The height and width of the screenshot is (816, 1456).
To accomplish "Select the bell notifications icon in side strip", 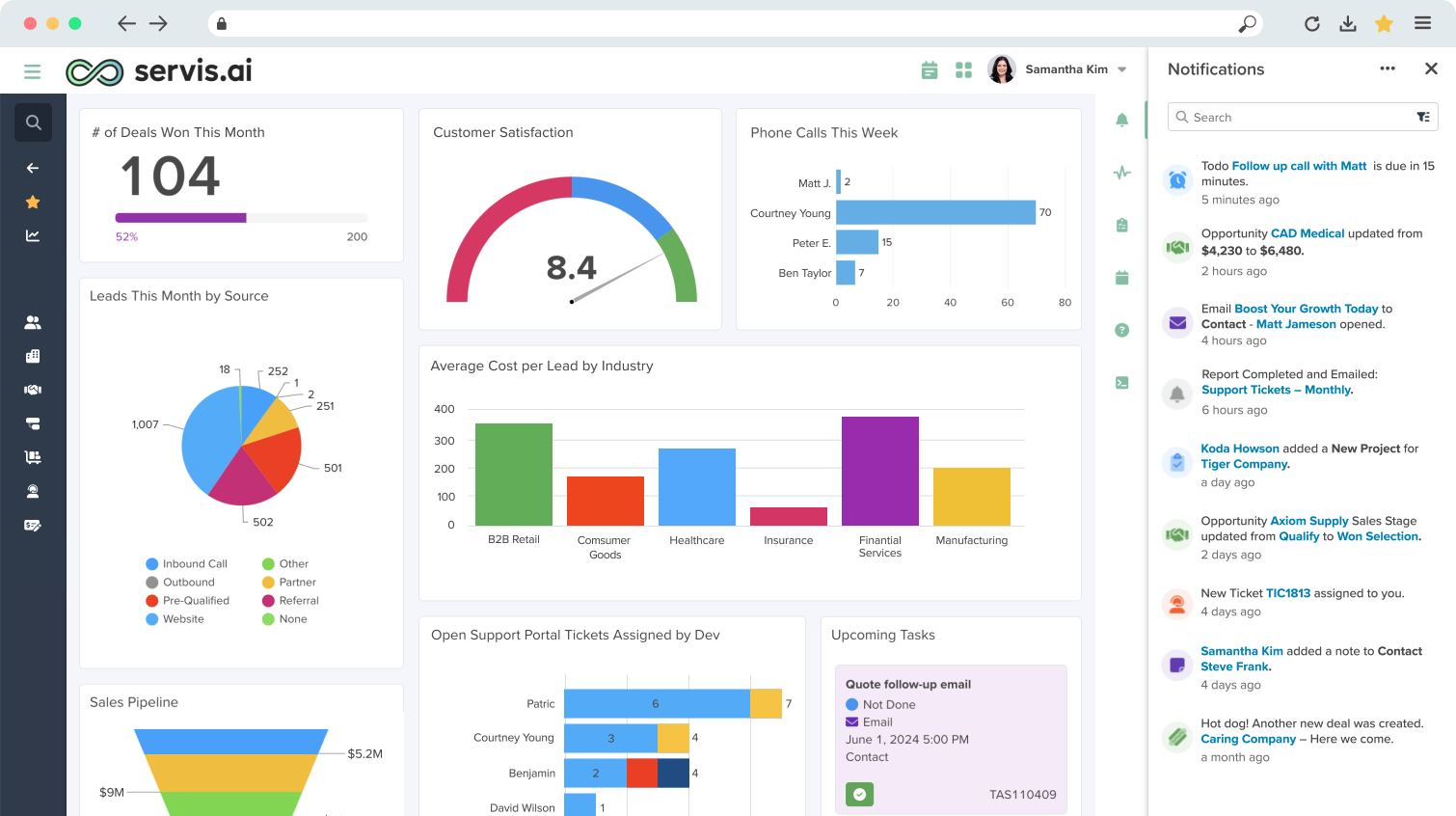I will pos(1121,120).
